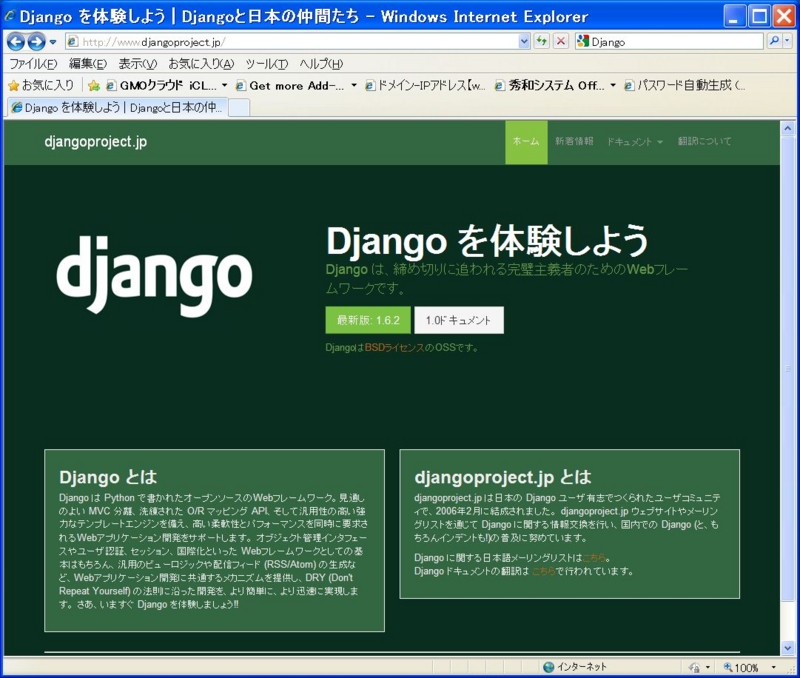The width and height of the screenshot is (800, 678).
Task: Open the パスワード自動生成 favorite
Action: [x=685, y=86]
